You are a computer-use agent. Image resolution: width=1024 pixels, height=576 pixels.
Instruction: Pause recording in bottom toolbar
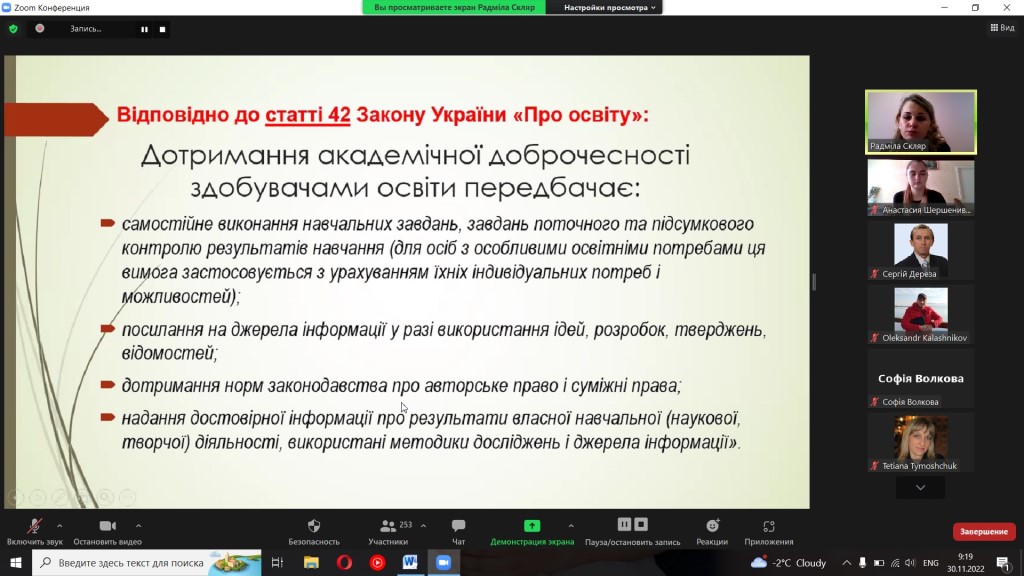(x=624, y=524)
